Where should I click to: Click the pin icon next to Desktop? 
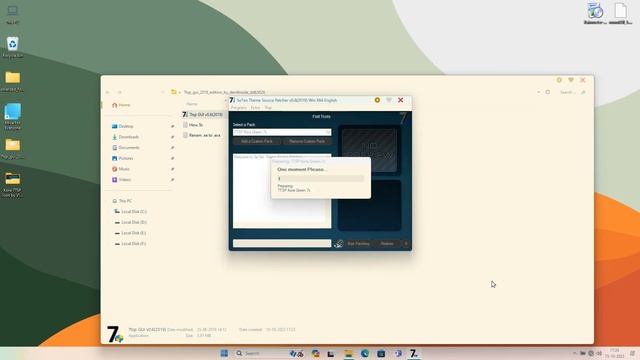click(173, 127)
